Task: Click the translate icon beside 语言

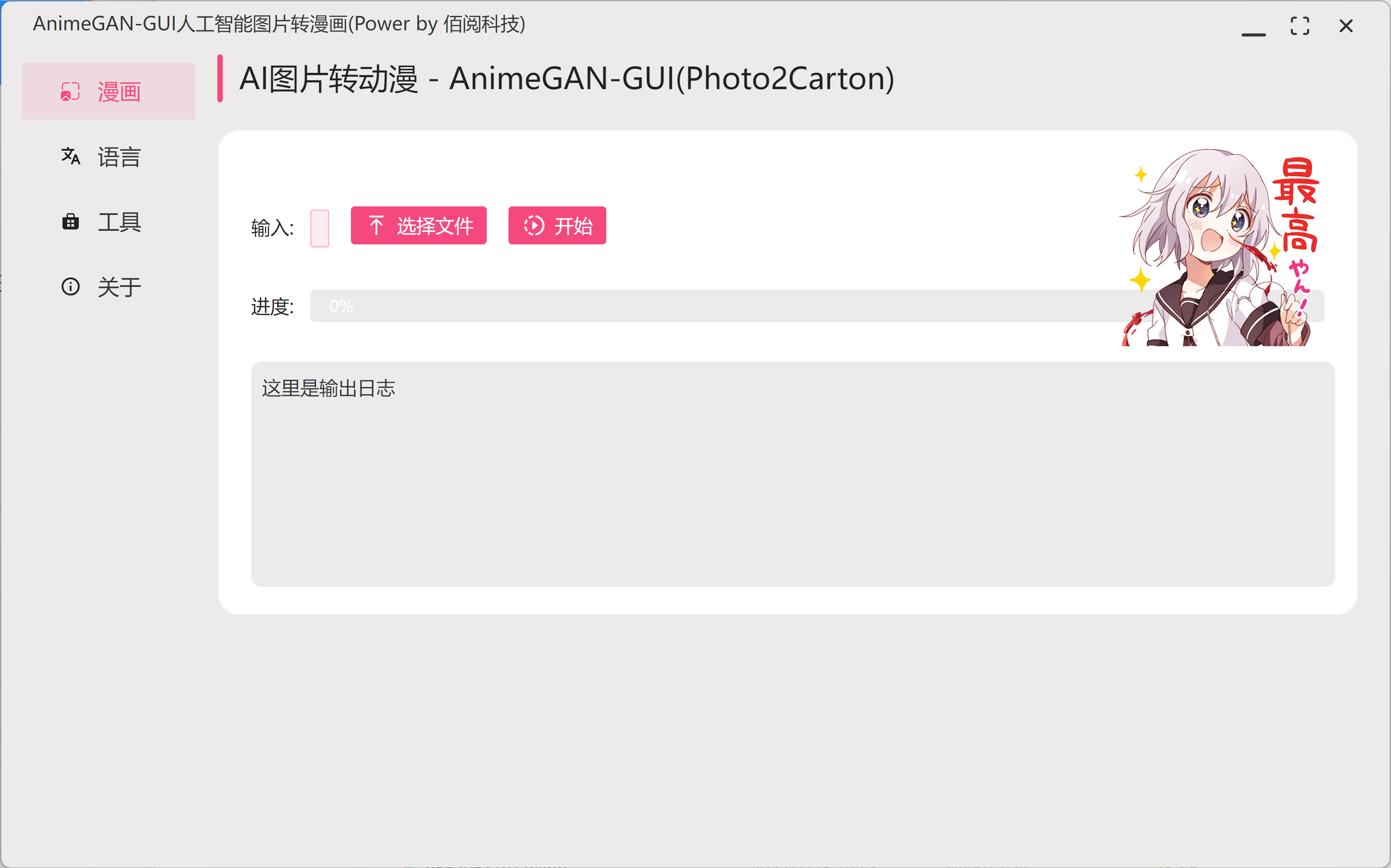Action: click(71, 156)
